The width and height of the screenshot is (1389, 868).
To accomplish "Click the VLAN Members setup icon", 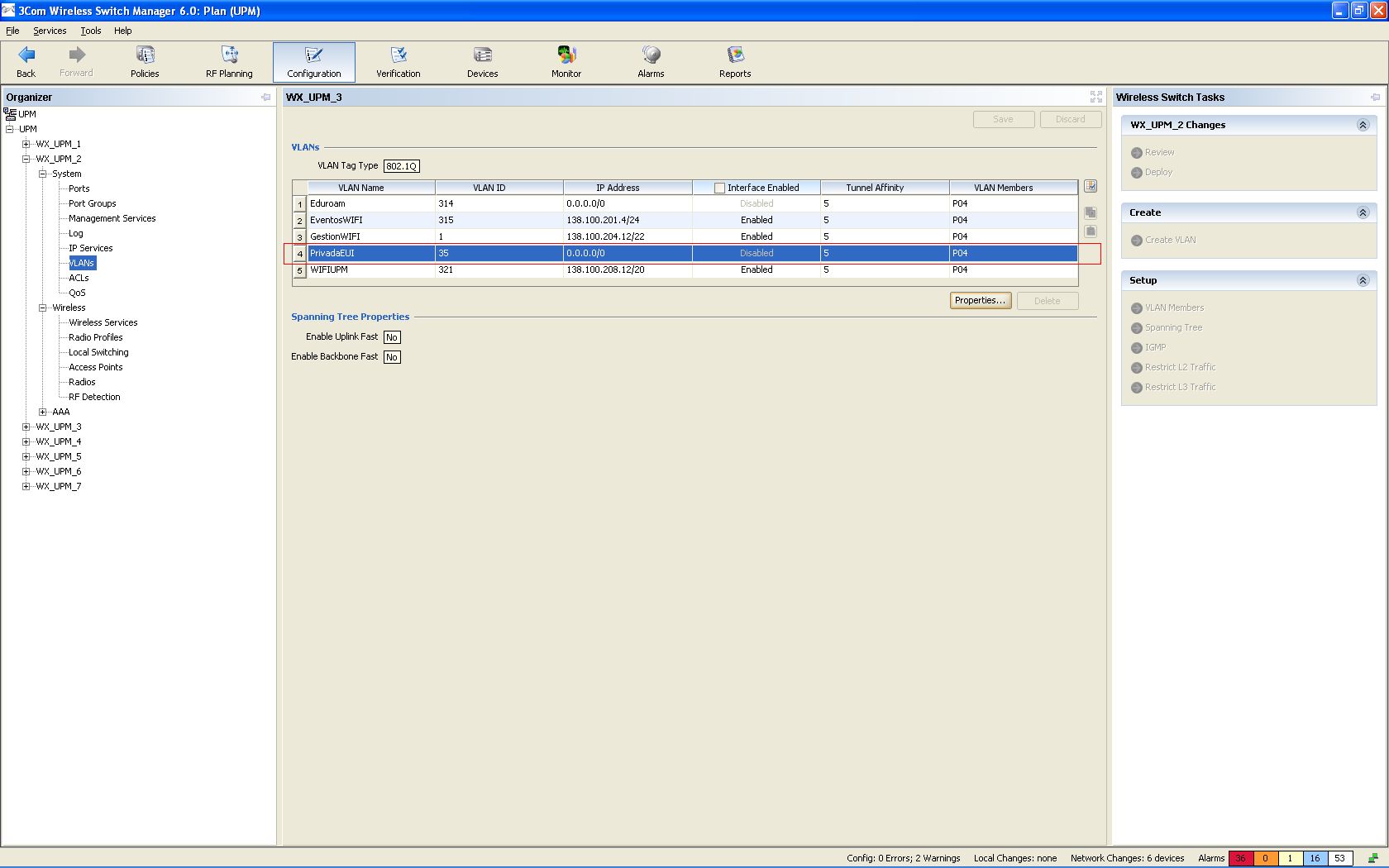I will [1137, 308].
